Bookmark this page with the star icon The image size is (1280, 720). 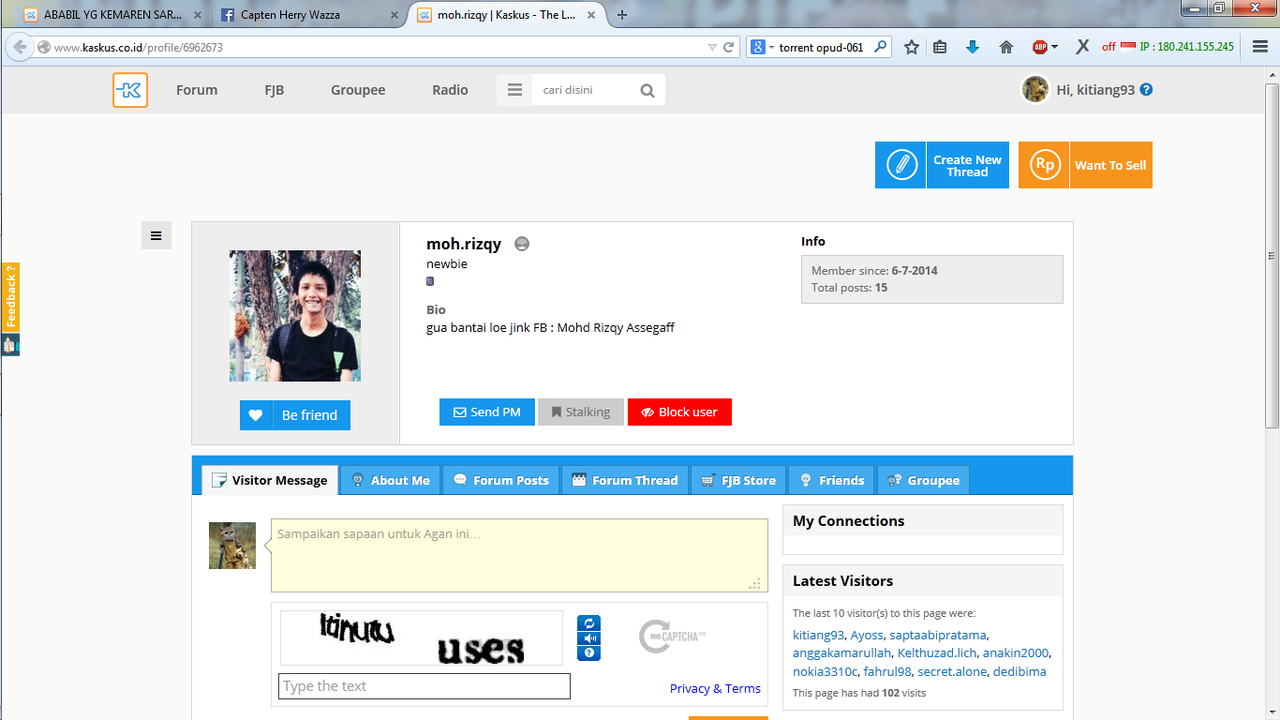tap(911, 47)
